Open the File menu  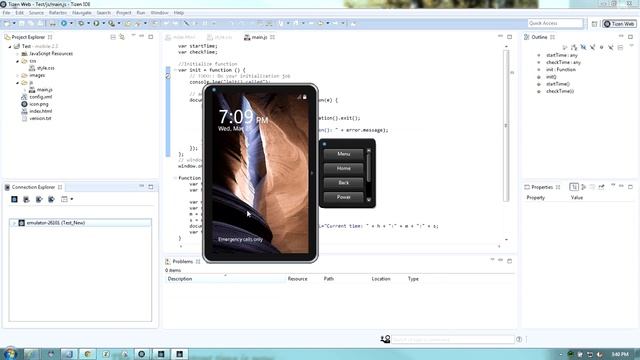[x=6, y=13]
